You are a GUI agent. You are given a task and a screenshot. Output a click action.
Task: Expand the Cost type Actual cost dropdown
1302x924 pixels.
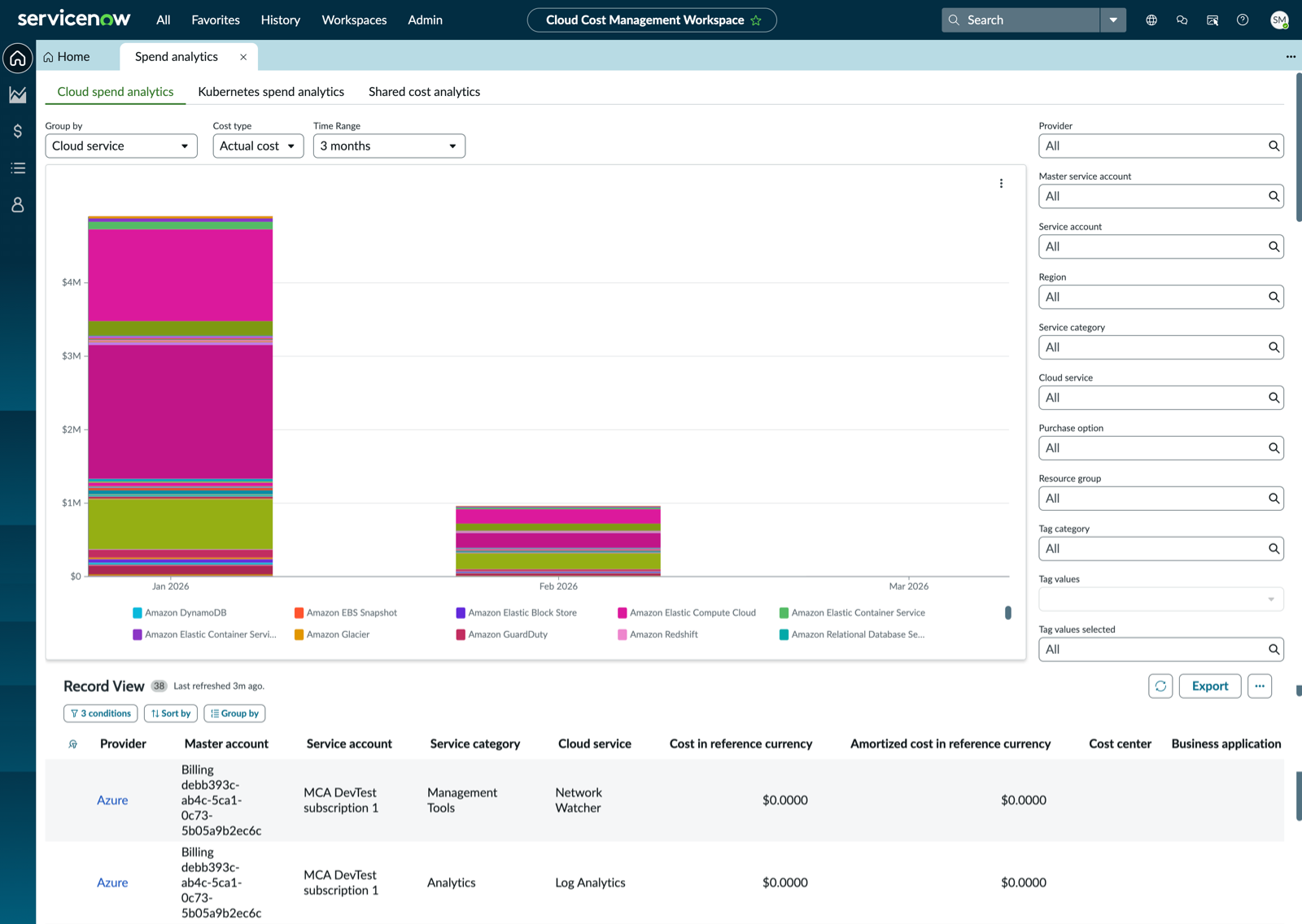(258, 146)
